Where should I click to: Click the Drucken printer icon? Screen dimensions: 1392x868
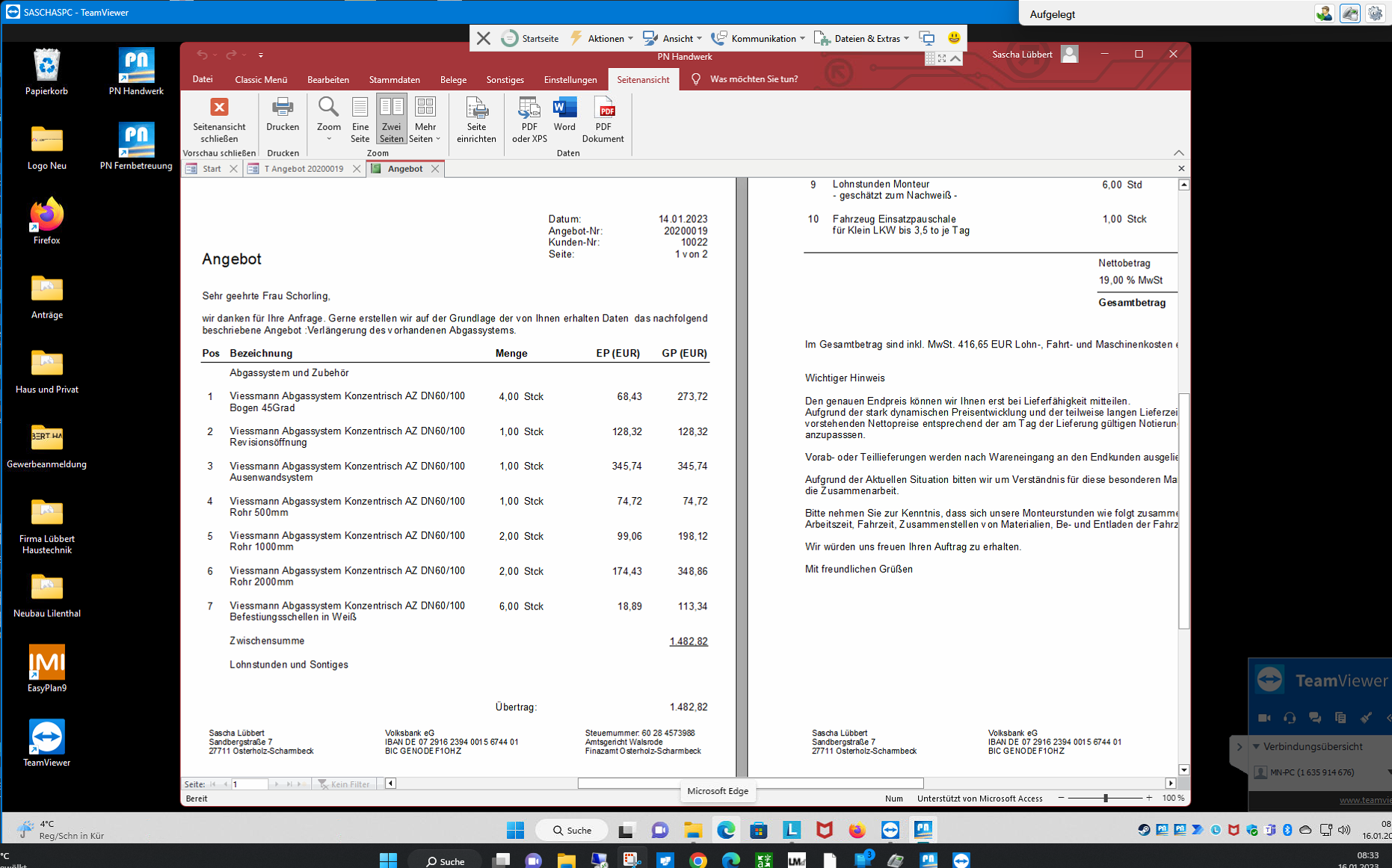(x=283, y=114)
